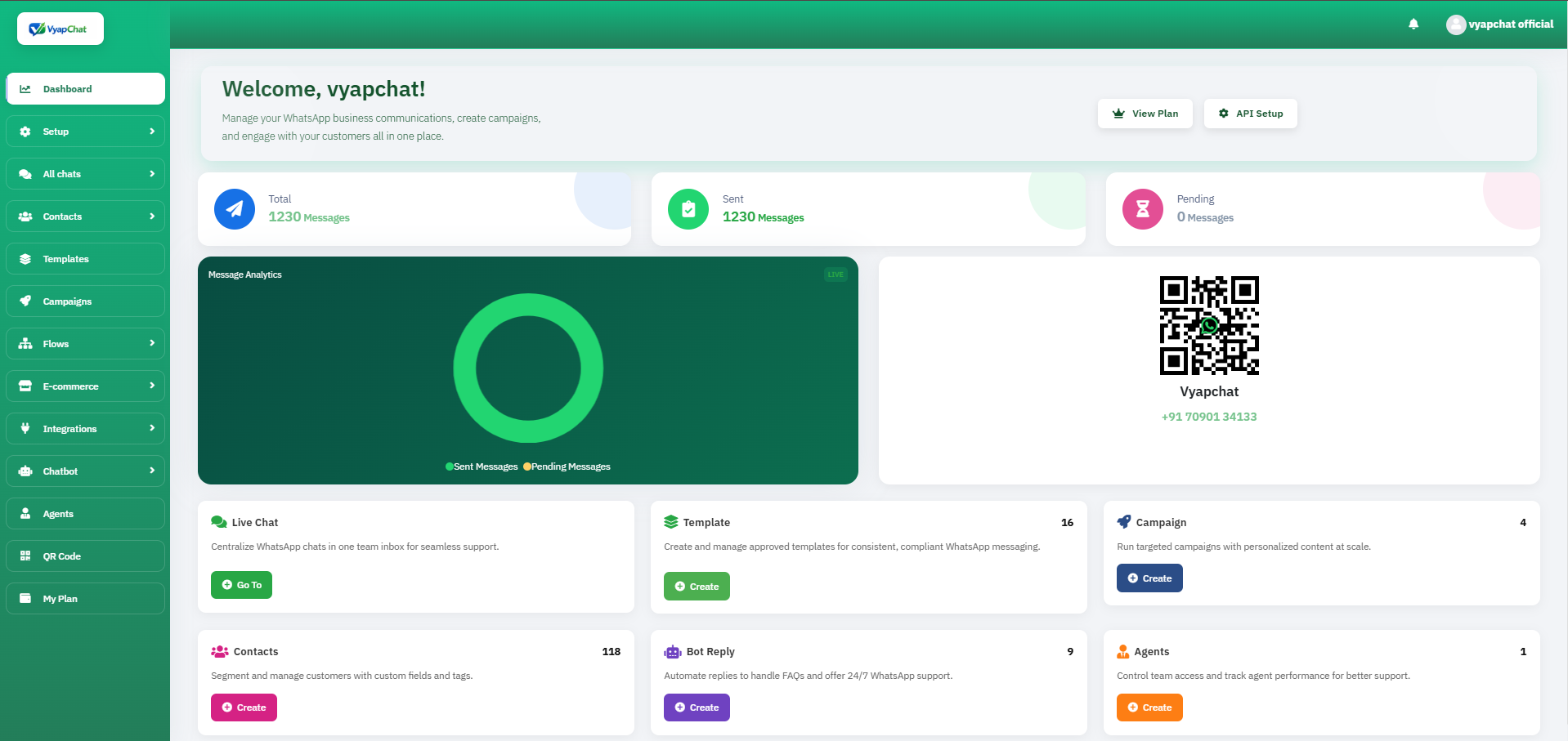The height and width of the screenshot is (741, 1568).
Task: Expand the Setup menu chevron
Action: point(152,132)
